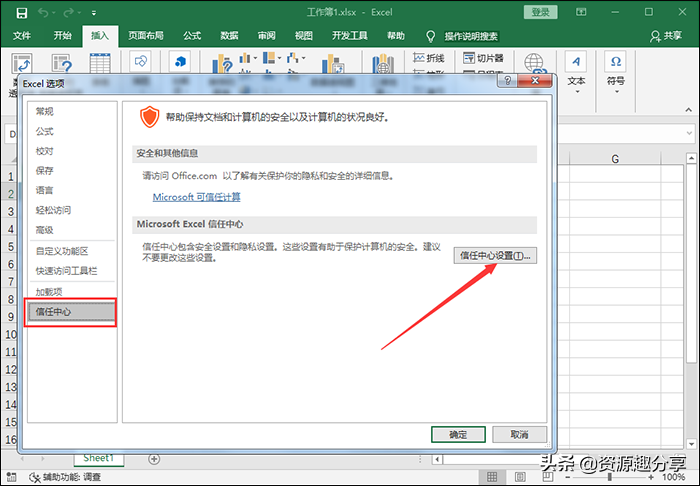
Task: Click the PivotChart icon
Action: click(333, 64)
